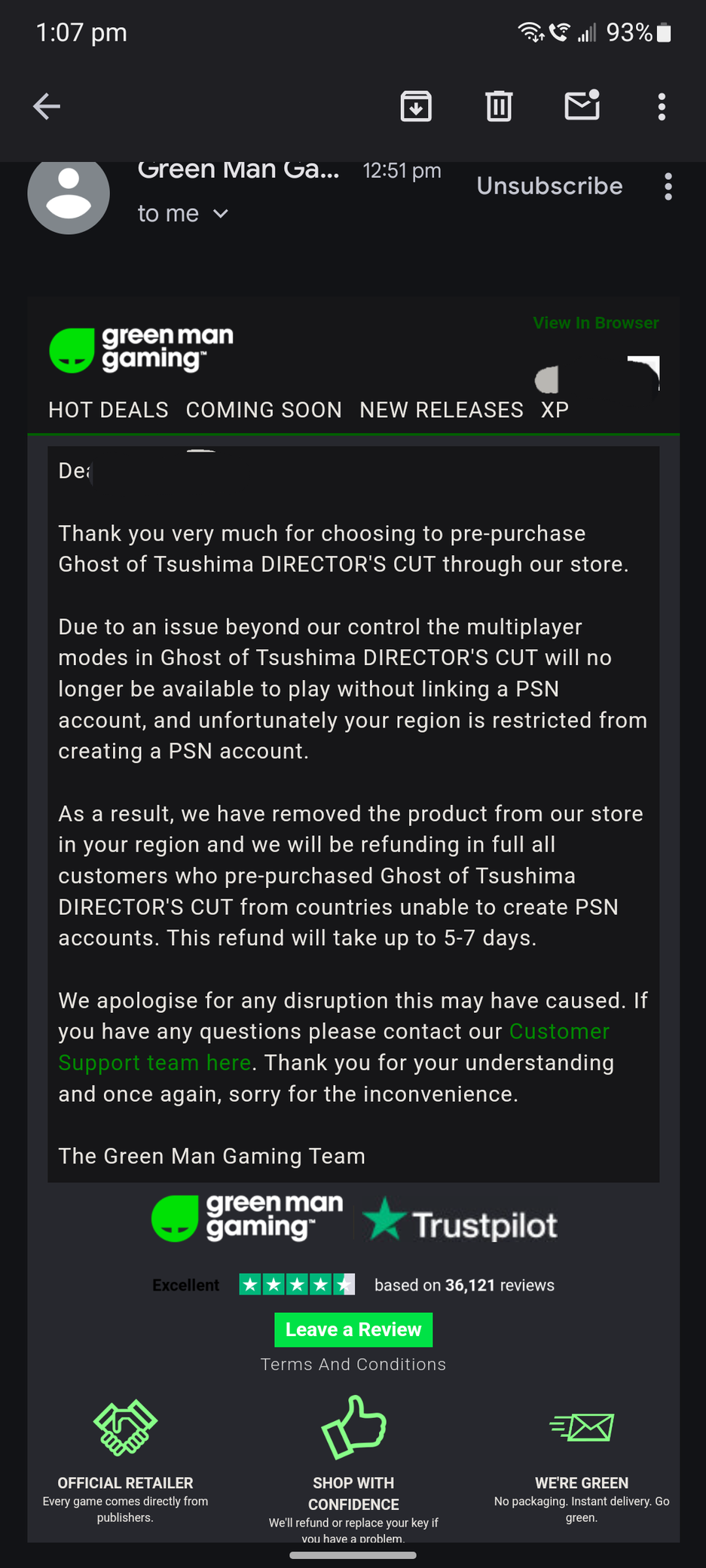Open the COMING SOON tab
This screenshot has width=706, height=1568.
[264, 410]
